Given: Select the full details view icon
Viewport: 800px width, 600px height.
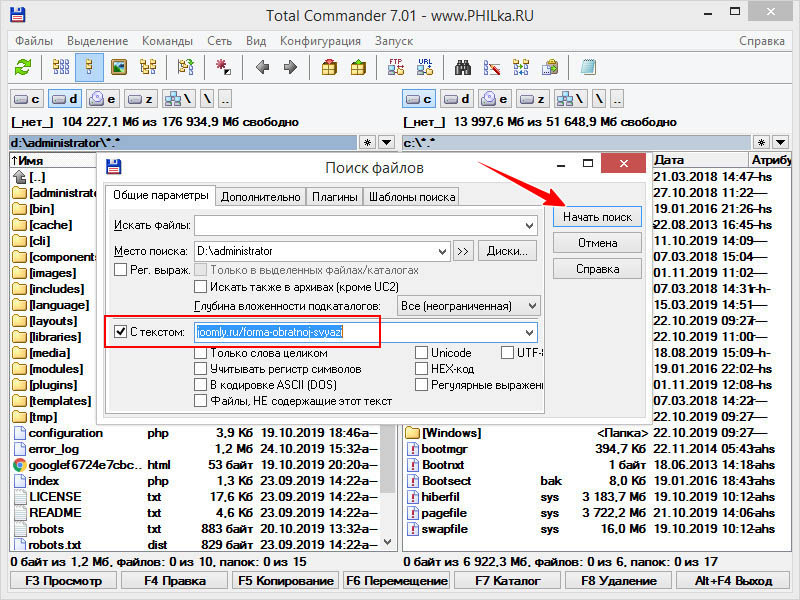Looking at the screenshot, I should (89, 67).
